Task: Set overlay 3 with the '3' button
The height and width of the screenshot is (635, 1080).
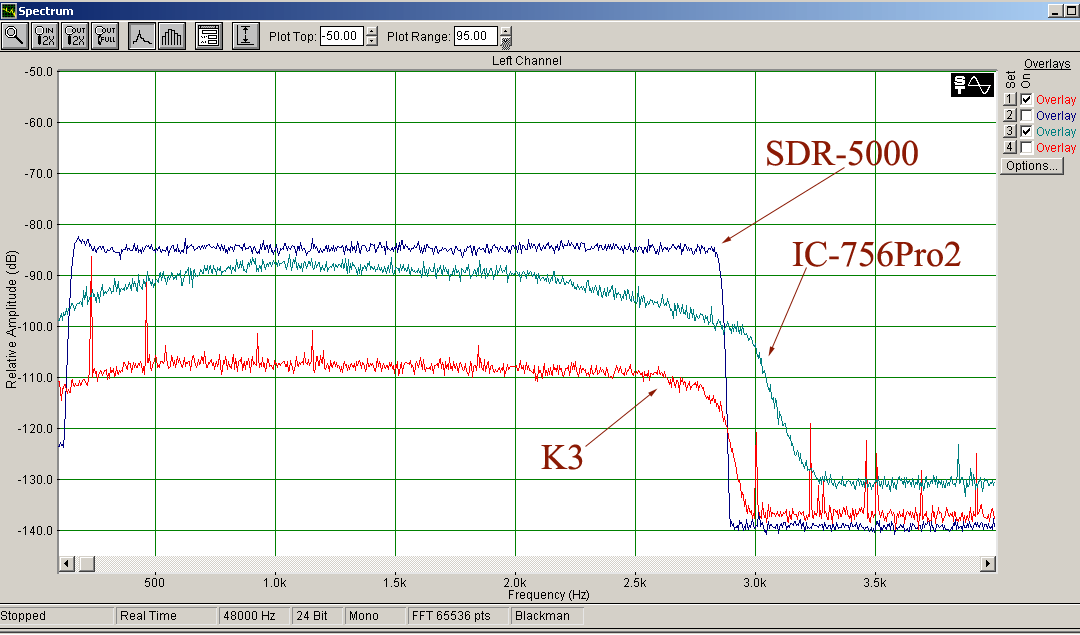Action: point(1010,131)
